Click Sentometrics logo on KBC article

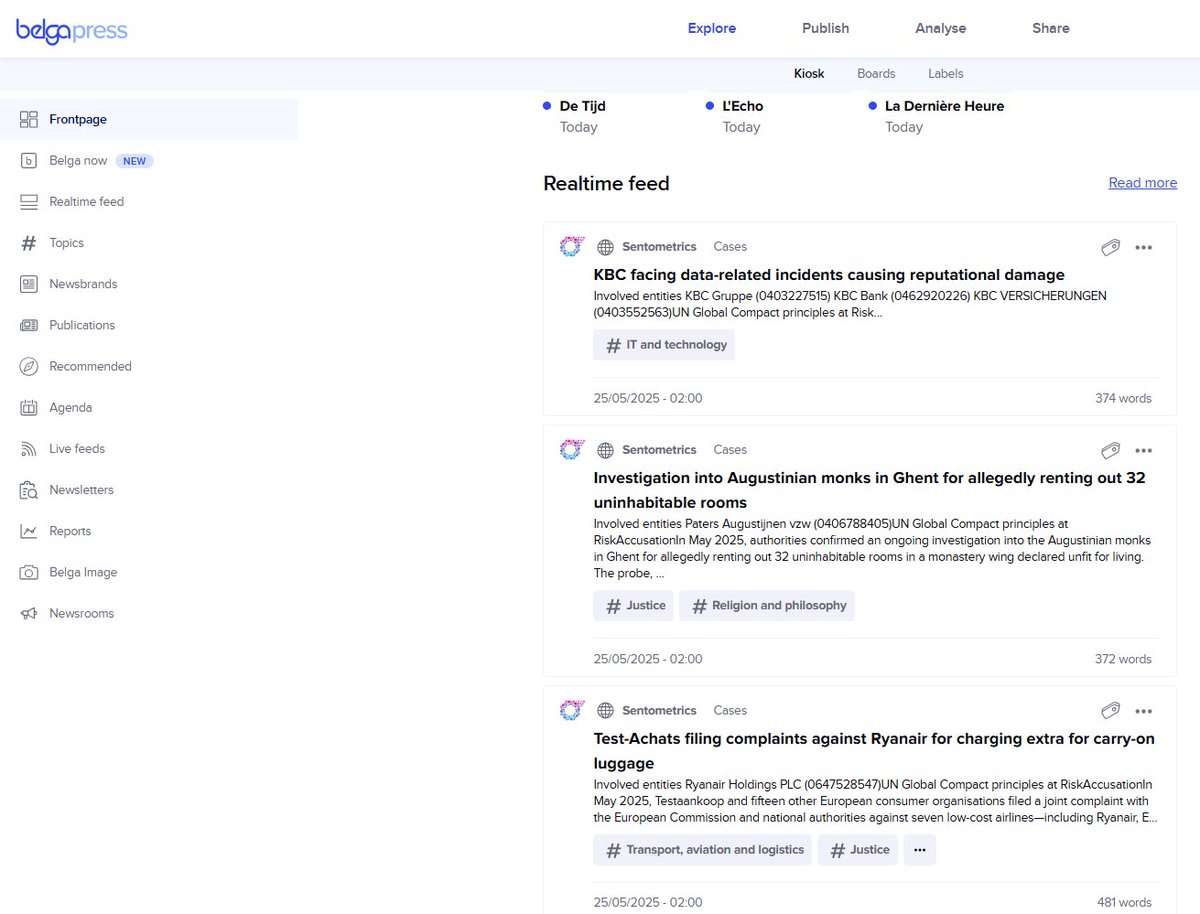pos(571,246)
